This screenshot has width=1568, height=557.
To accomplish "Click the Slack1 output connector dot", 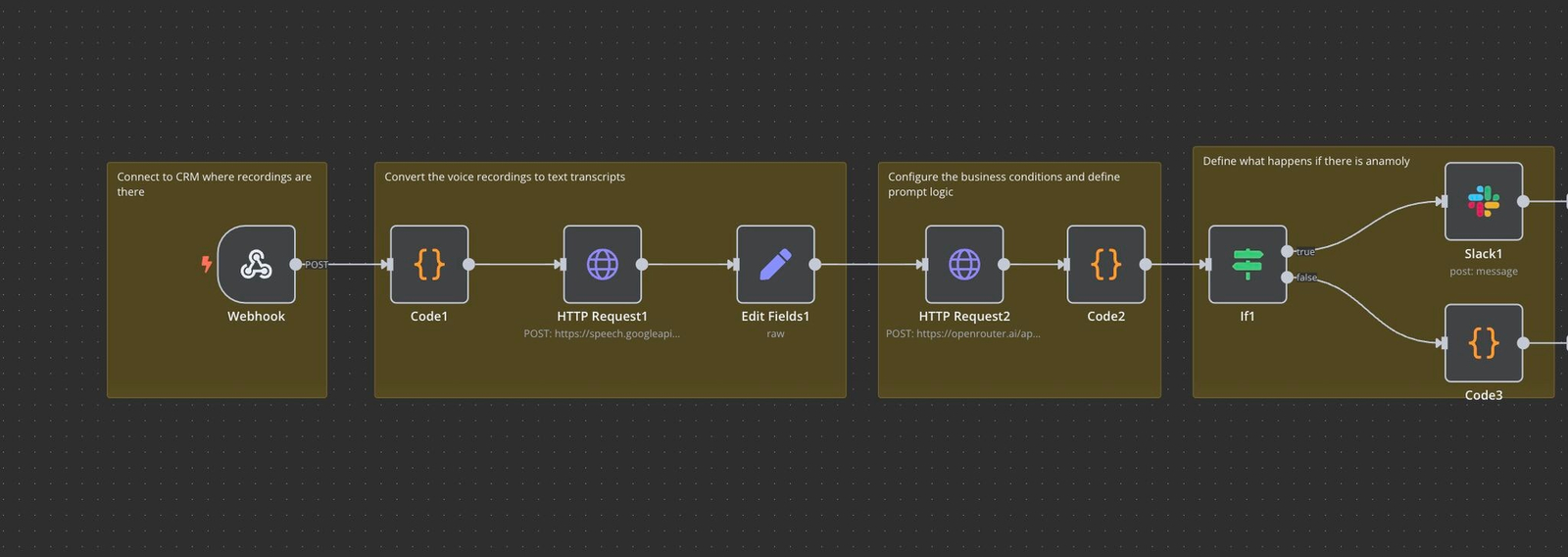I will pyautogui.click(x=1523, y=201).
